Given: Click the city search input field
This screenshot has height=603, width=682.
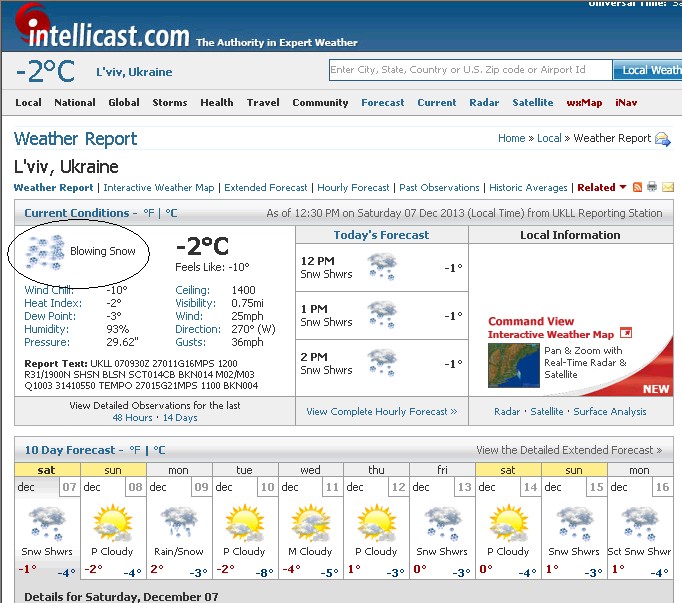Looking at the screenshot, I should click(x=470, y=70).
